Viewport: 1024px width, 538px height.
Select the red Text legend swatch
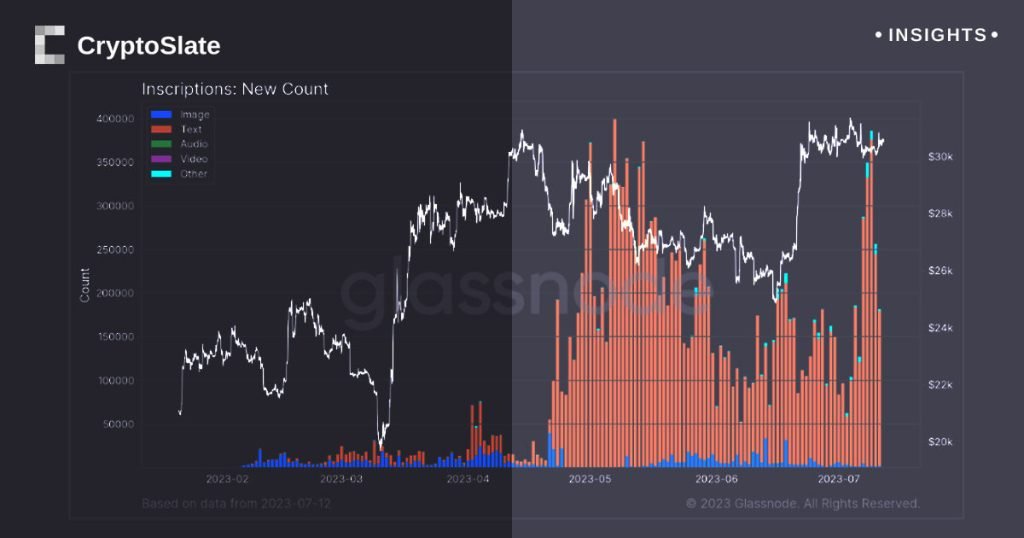[161, 129]
